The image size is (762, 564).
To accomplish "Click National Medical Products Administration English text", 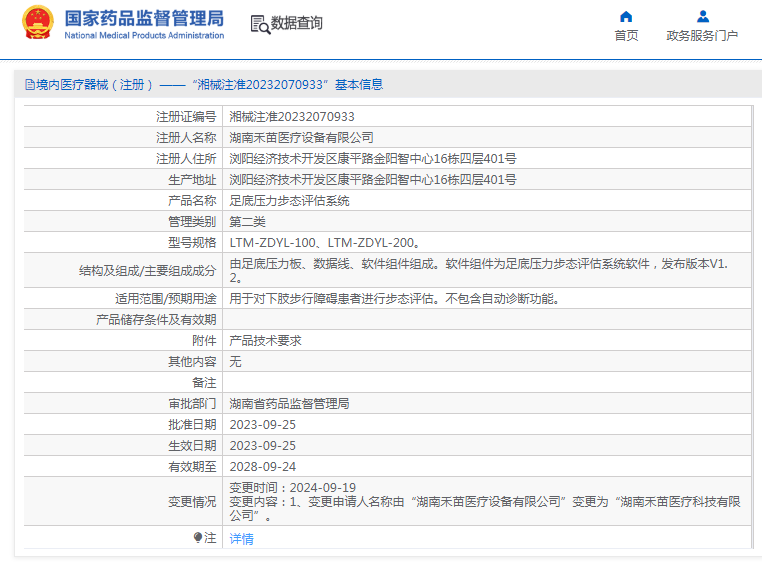I will click(x=144, y=35).
